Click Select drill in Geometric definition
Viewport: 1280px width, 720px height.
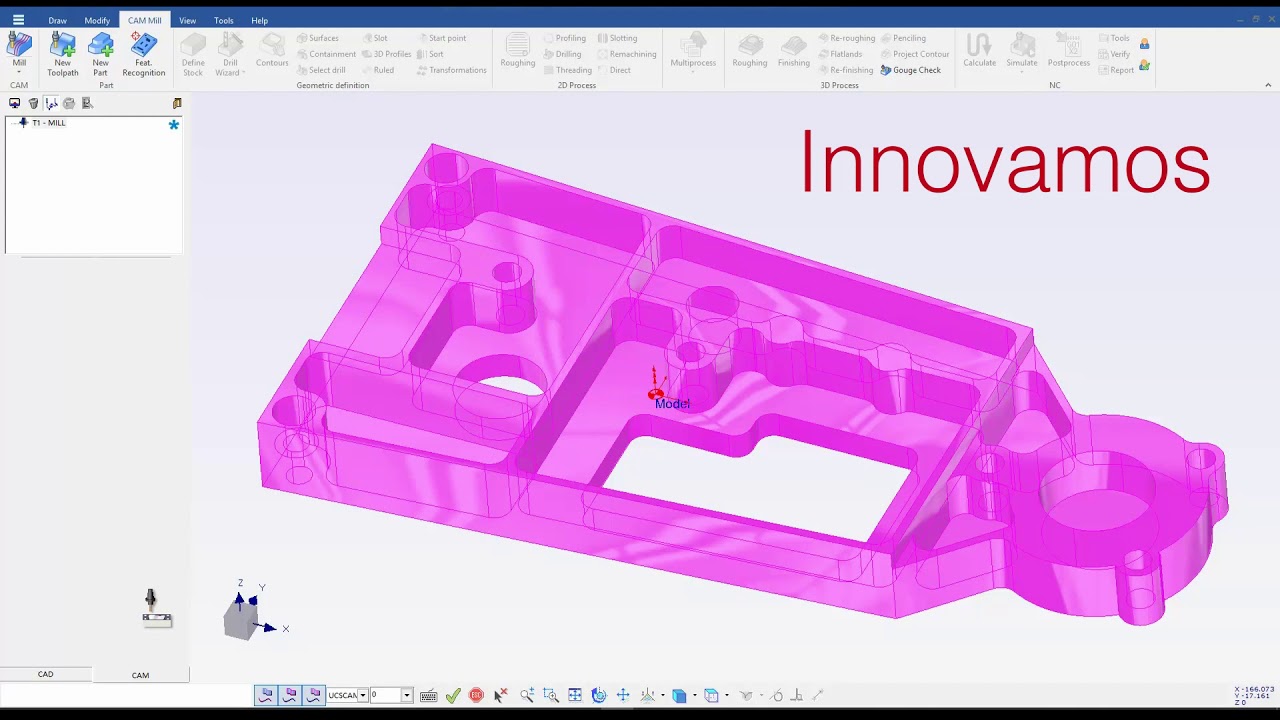click(321, 70)
